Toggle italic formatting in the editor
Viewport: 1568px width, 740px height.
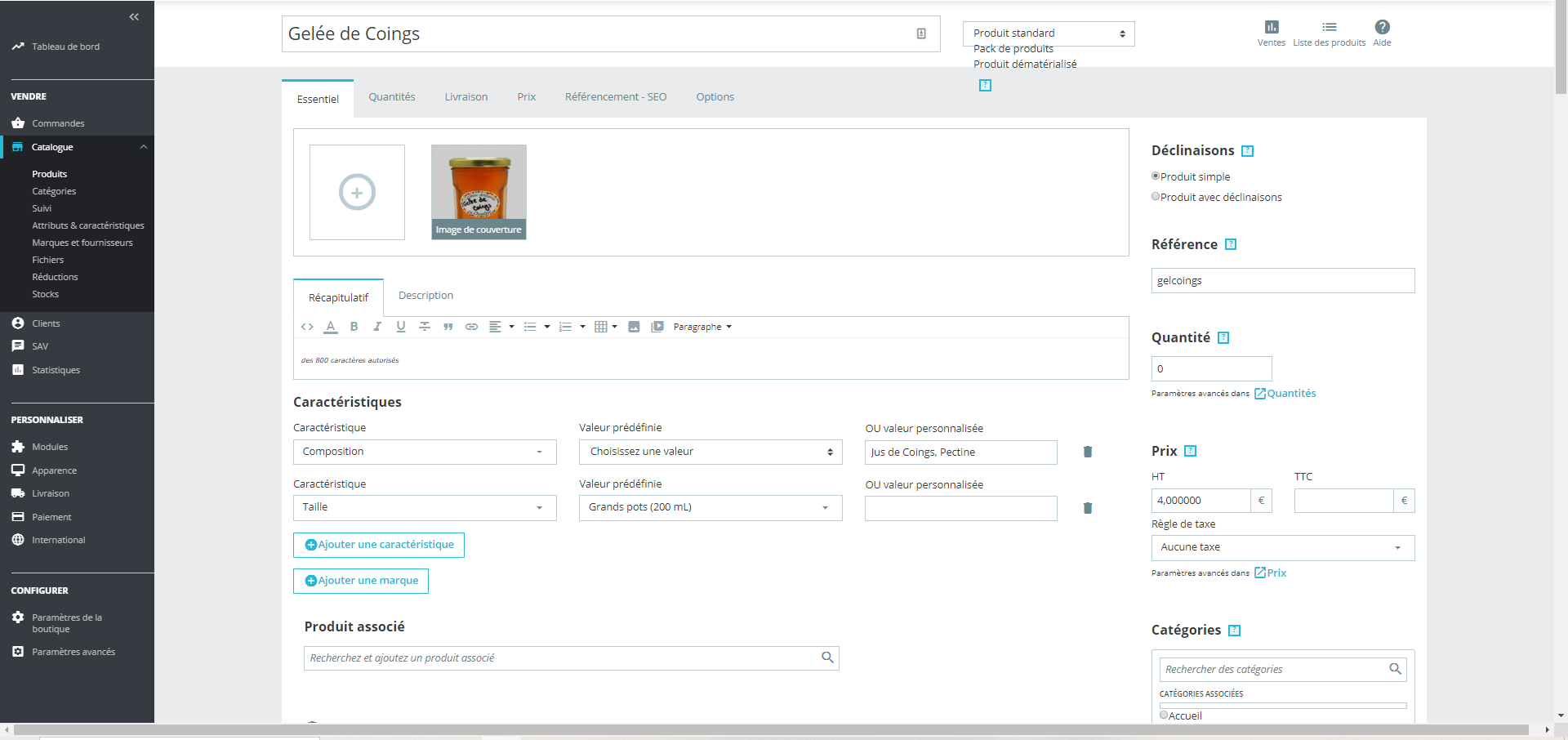point(377,327)
